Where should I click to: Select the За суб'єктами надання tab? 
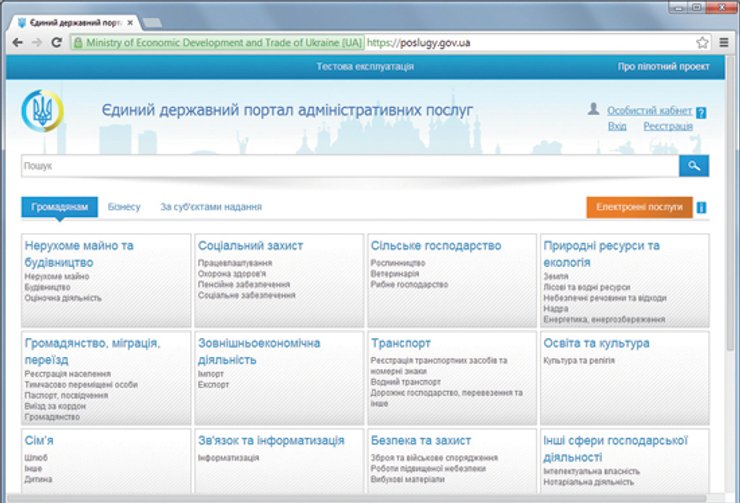211,207
